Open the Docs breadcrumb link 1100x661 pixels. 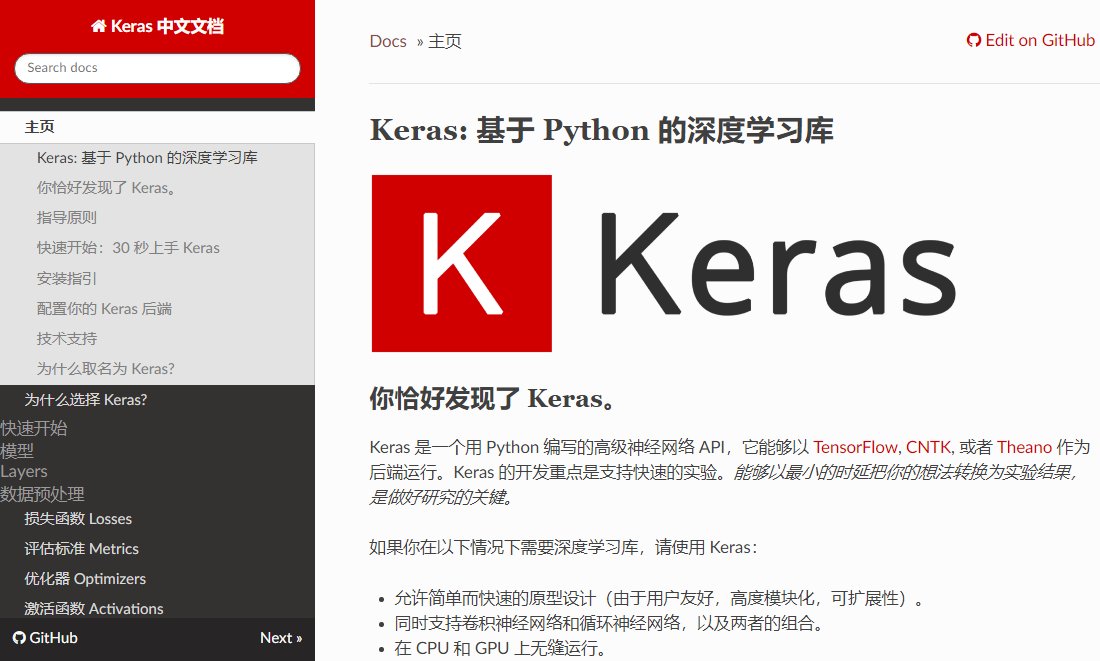click(388, 41)
